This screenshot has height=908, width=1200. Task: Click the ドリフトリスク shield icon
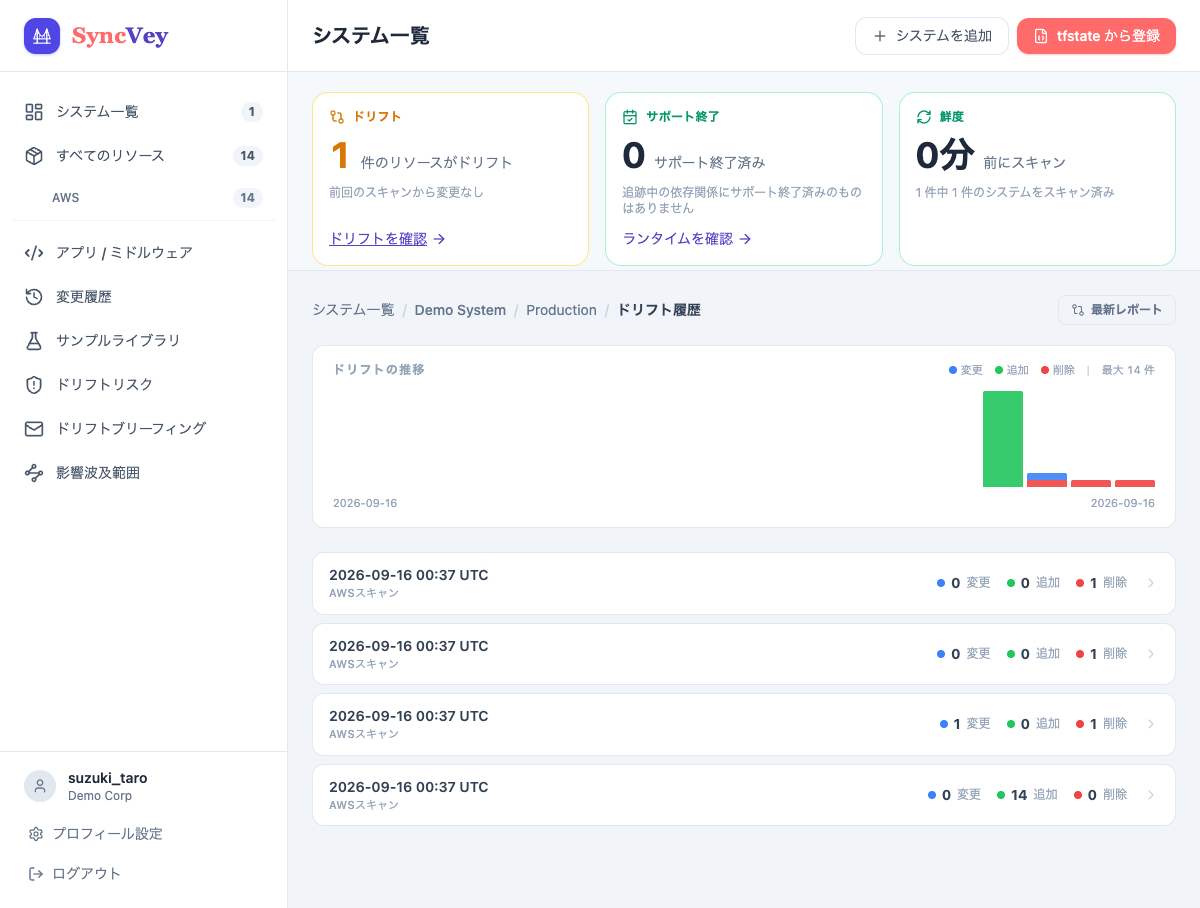pos(34,385)
